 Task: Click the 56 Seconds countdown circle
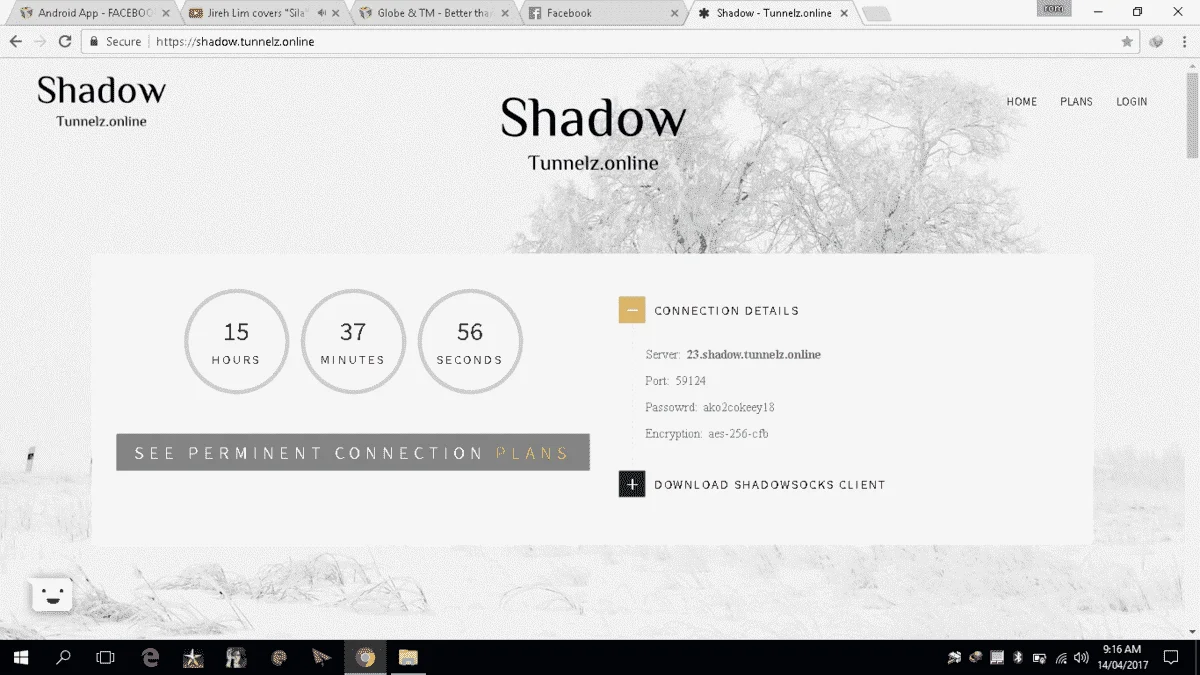[470, 341]
